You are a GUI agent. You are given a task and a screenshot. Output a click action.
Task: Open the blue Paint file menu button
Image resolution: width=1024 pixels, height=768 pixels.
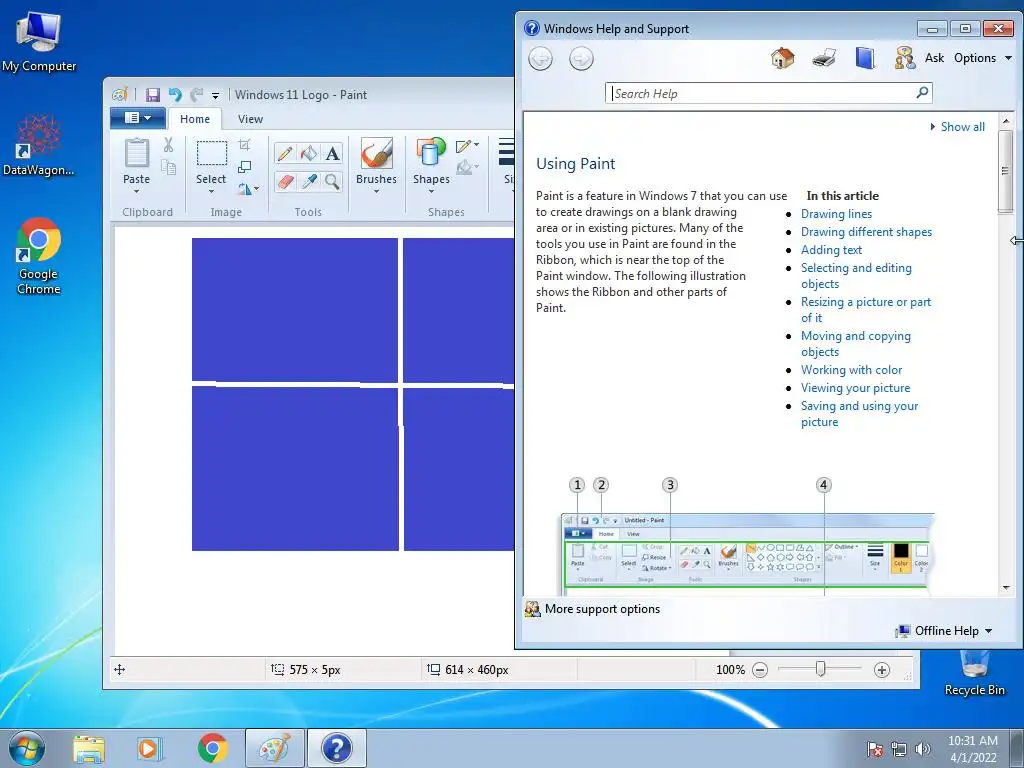click(137, 118)
